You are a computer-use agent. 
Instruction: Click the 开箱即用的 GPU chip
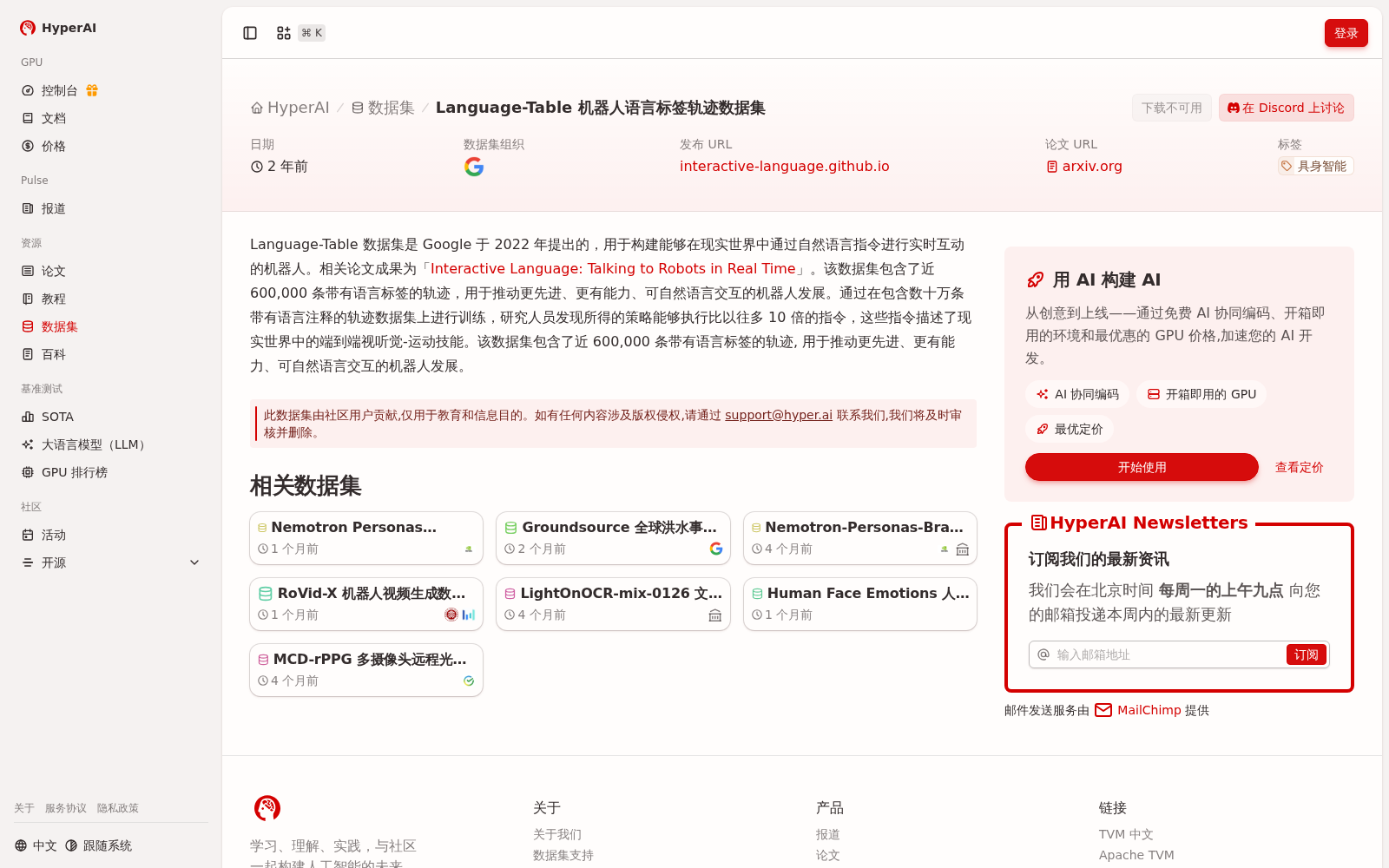coord(1201,394)
